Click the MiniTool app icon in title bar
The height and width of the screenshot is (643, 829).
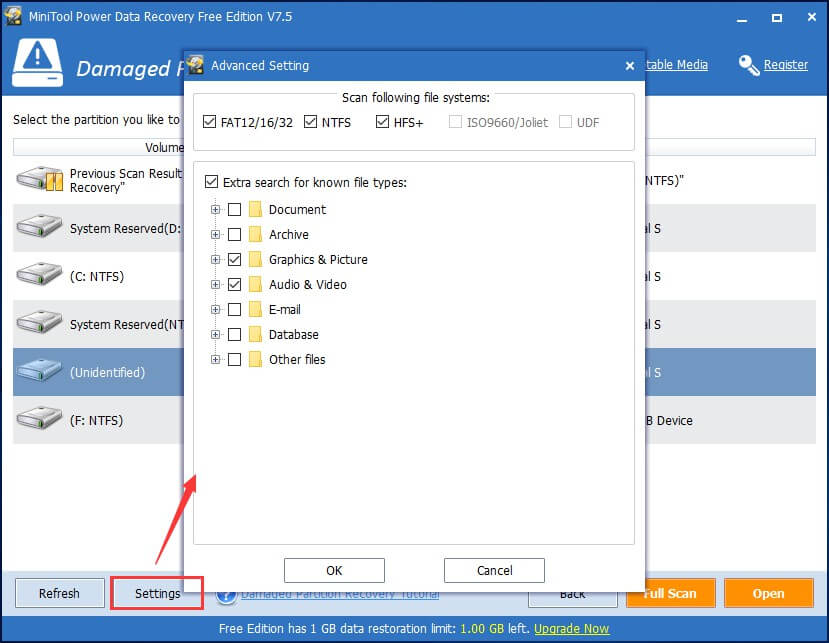(13, 16)
